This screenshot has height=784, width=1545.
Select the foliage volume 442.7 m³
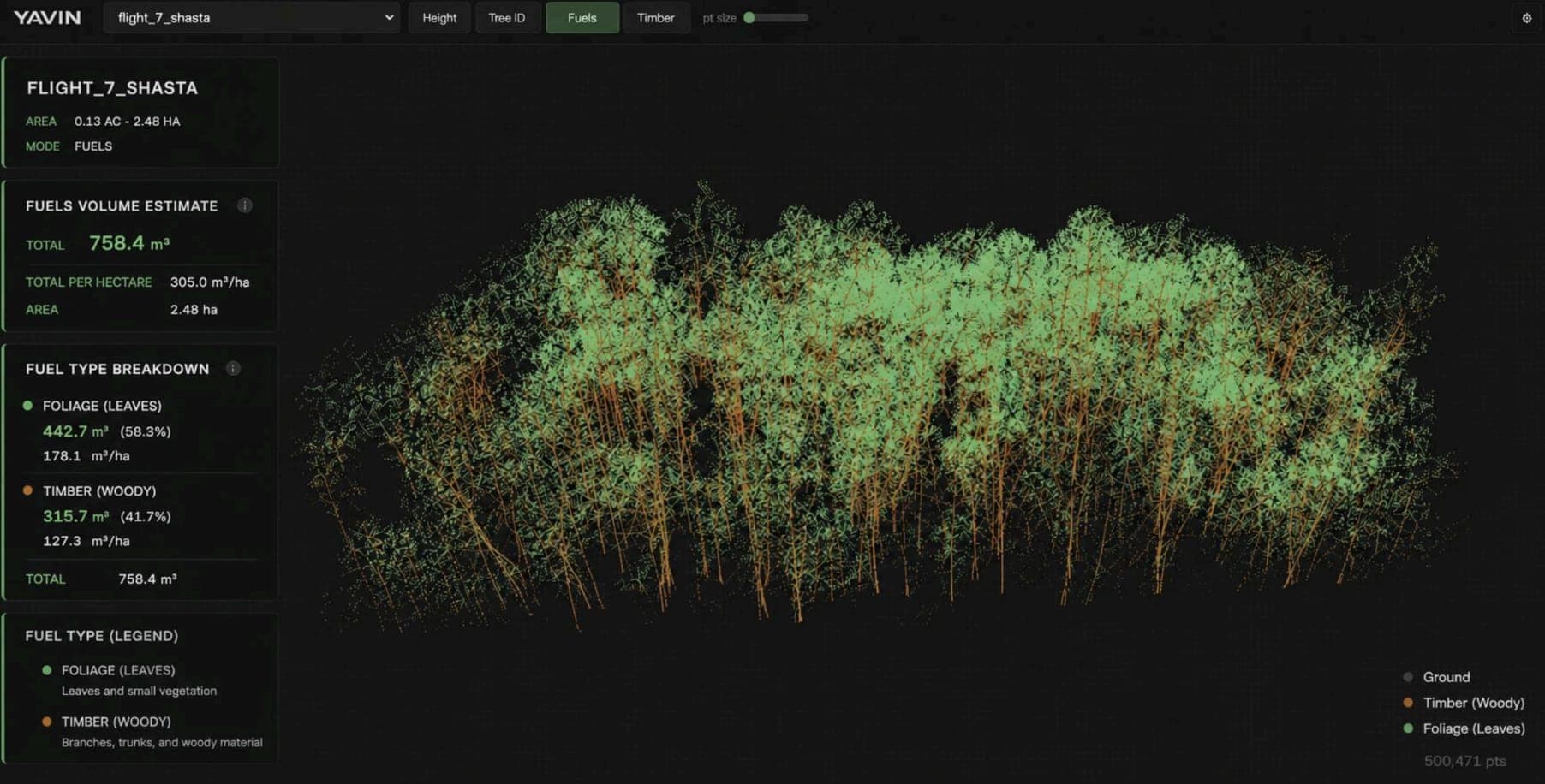click(76, 431)
